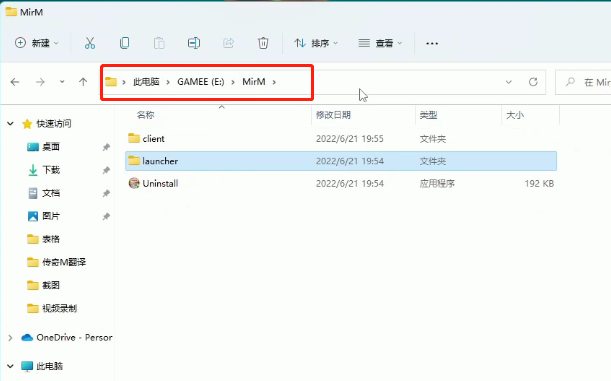Screen dimensions: 611x381
Task: Open the 排序 (Sort) dropdown
Action: tap(316, 43)
